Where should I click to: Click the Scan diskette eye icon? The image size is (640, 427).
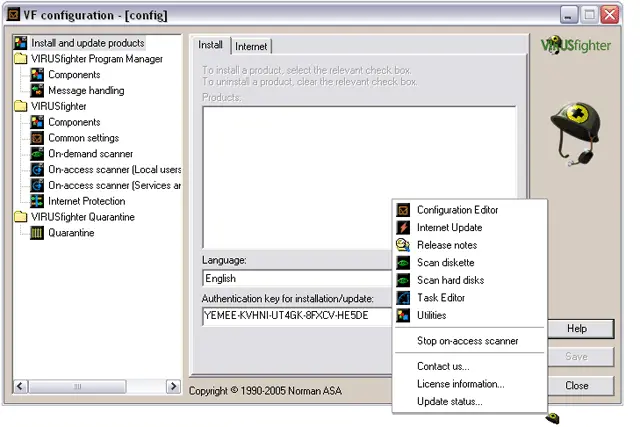(403, 263)
